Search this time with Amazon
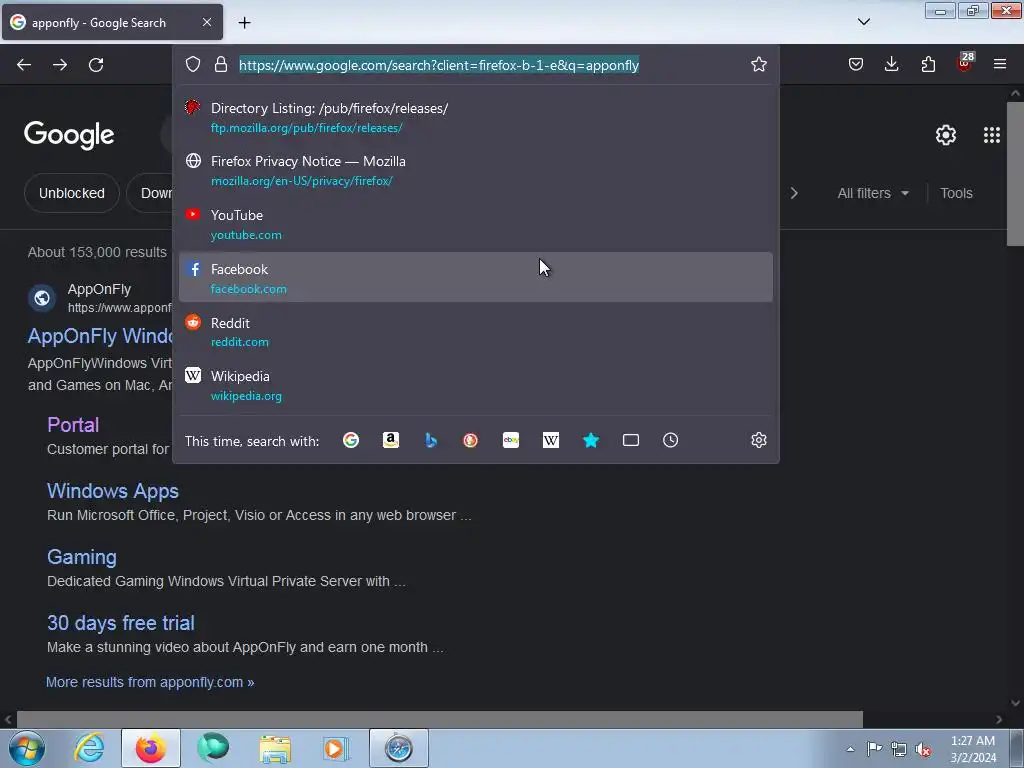This screenshot has width=1024, height=768. point(391,440)
